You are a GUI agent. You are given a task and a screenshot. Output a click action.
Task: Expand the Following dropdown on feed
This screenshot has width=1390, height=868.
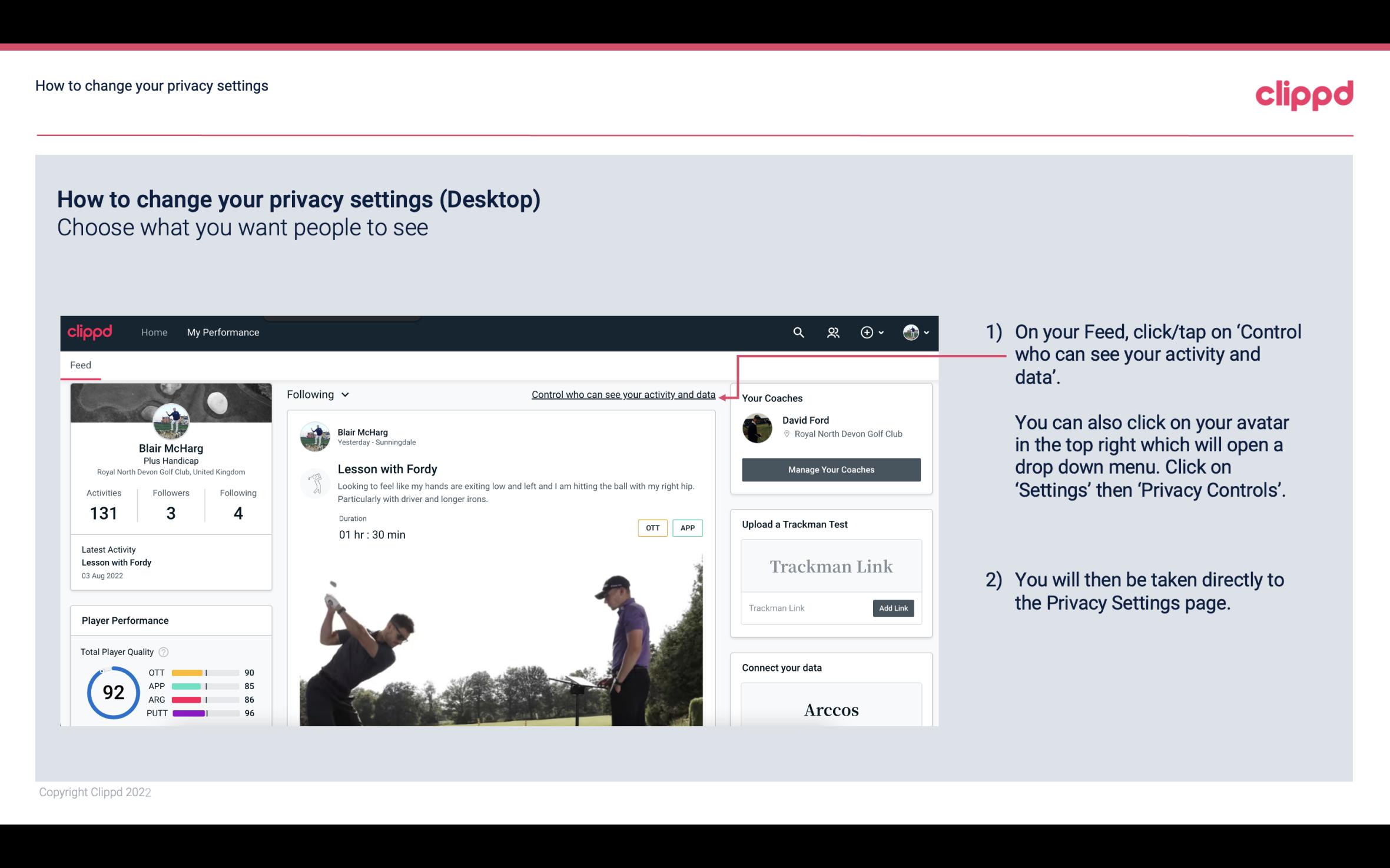tap(316, 394)
